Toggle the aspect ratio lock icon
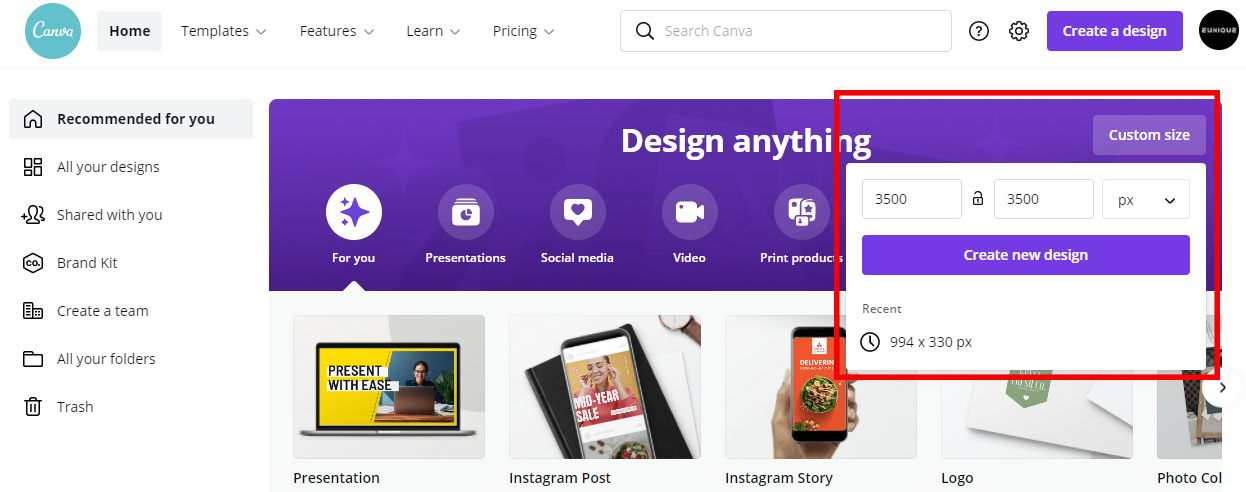1246x492 pixels. [x=978, y=199]
